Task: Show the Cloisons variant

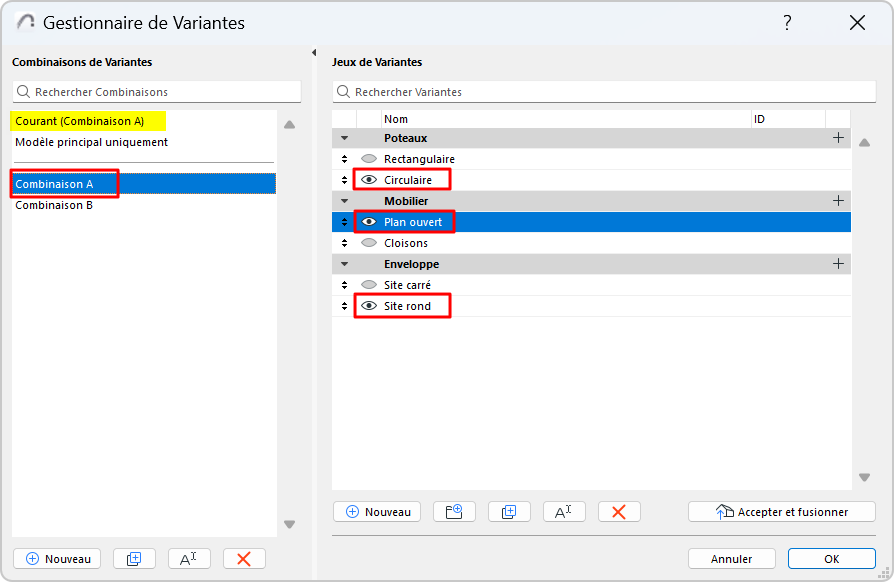Action: (x=369, y=243)
